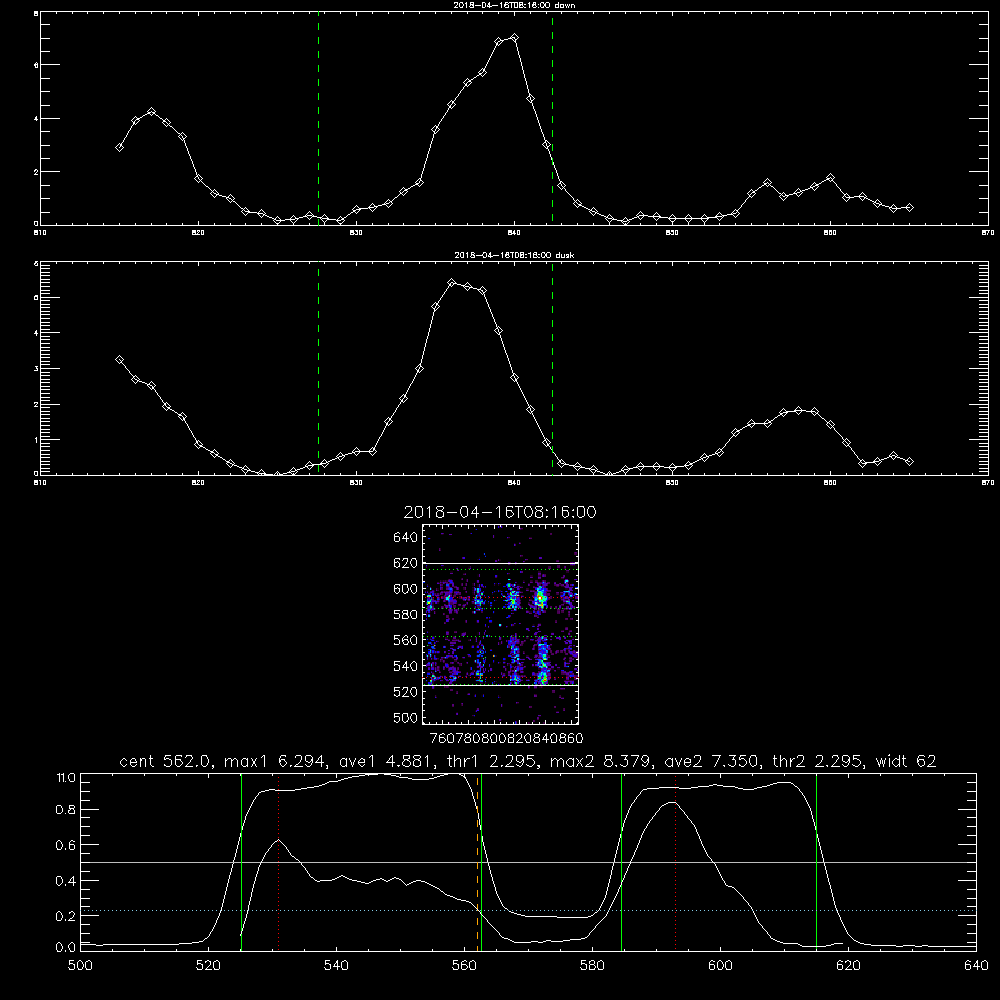
Task: Click bottom plot x-axis label 520
Action: 208,966
